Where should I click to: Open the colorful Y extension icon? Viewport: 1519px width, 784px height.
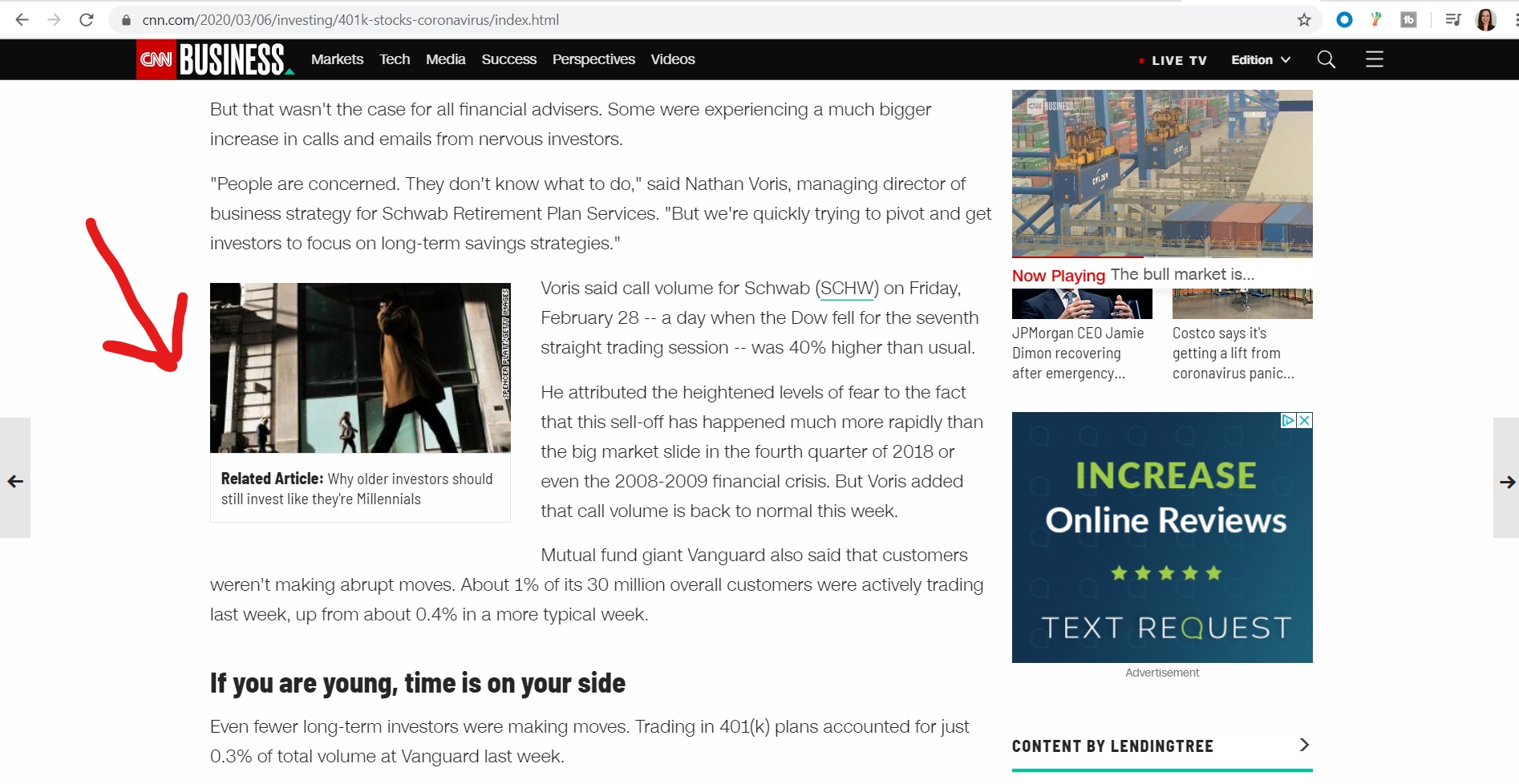click(1376, 19)
